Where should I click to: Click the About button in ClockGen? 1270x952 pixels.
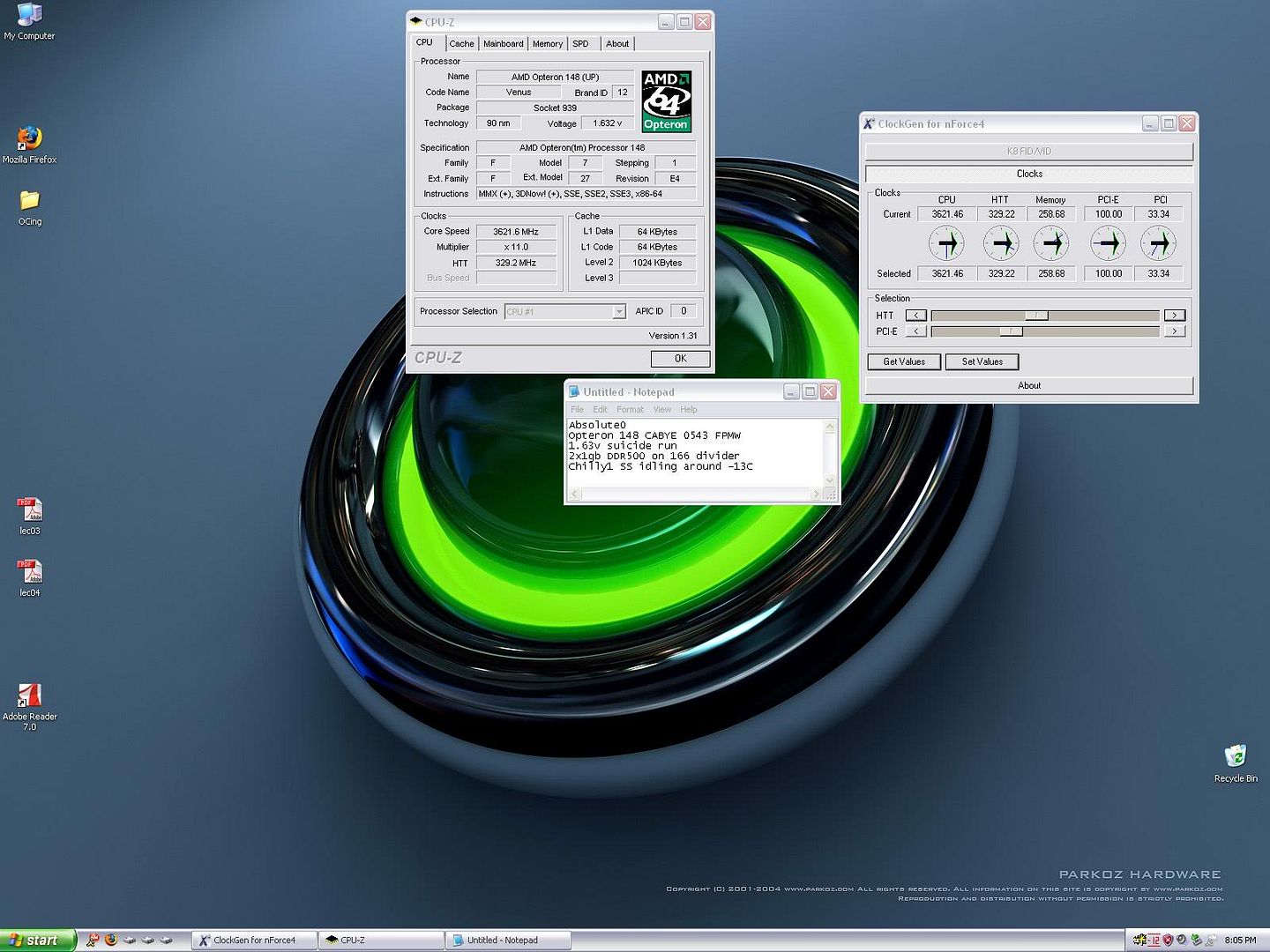pos(1029,385)
